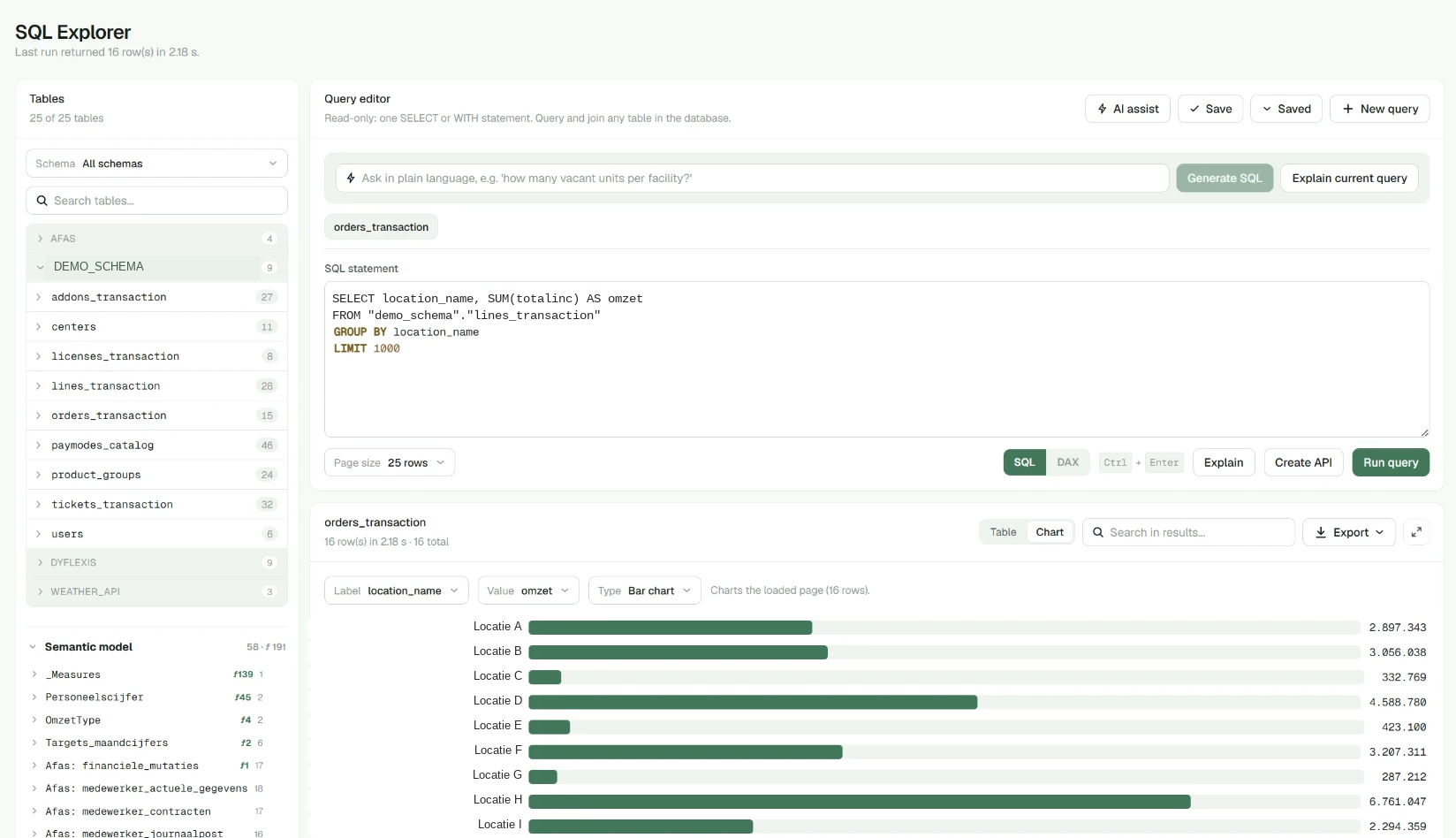The width and height of the screenshot is (1456, 838).
Task: Expand the orders_transaction table row
Action: 156,415
